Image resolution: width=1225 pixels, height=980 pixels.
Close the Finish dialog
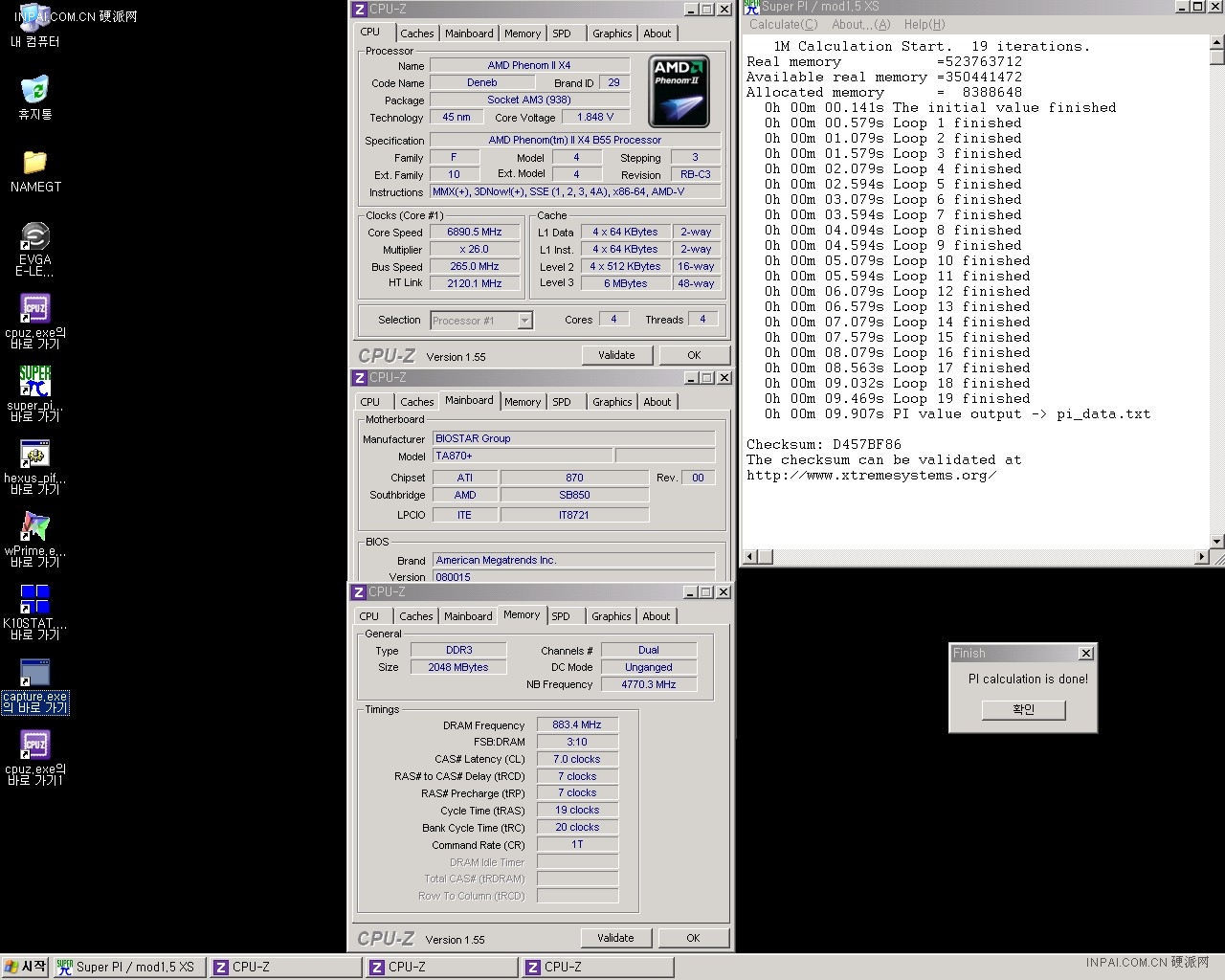click(1085, 654)
